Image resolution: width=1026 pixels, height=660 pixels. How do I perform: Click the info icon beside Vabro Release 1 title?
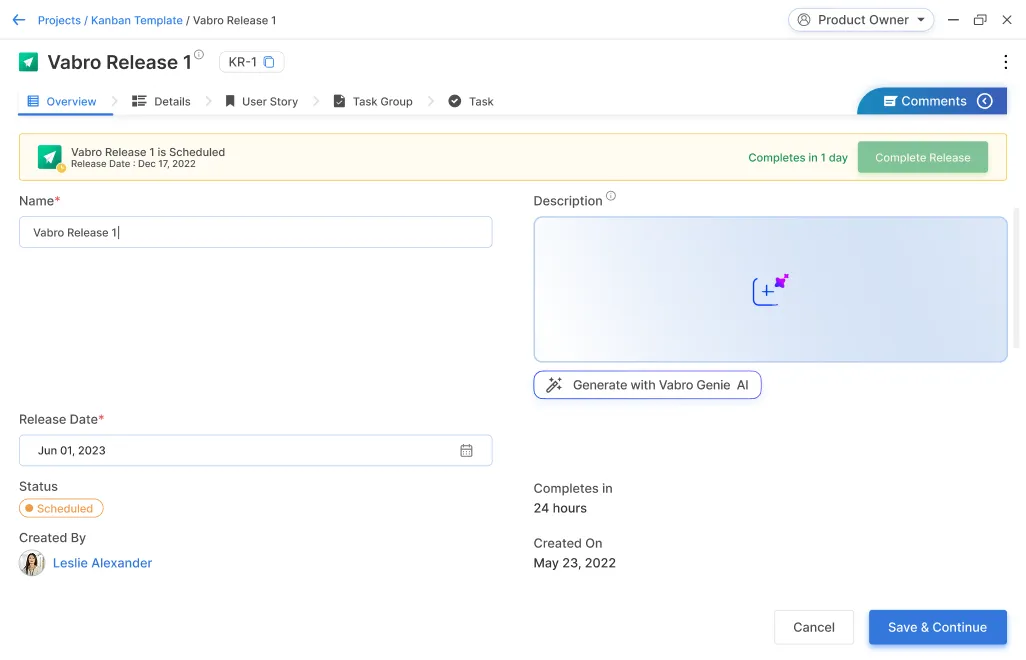coord(199,55)
